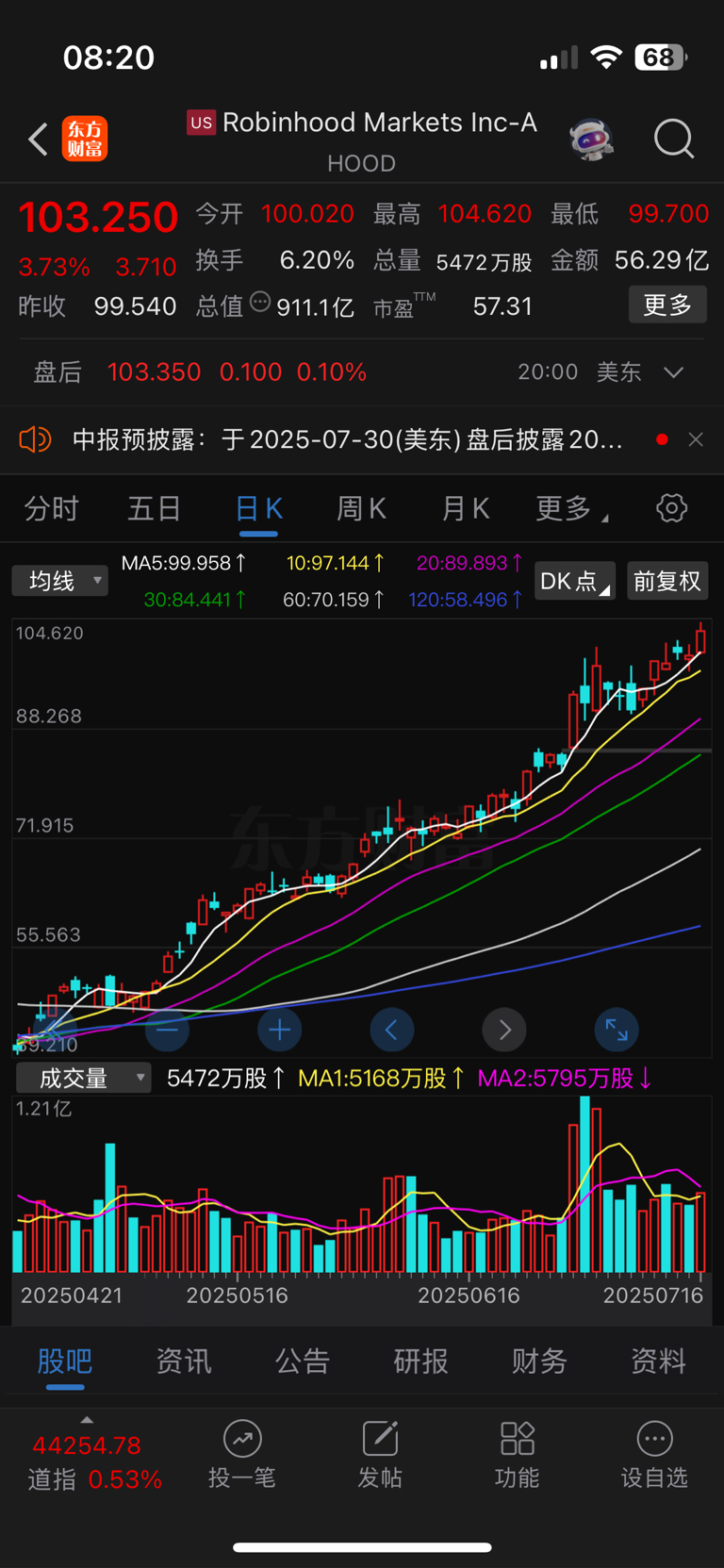Tap the 市盈 57.31 value
The height and width of the screenshot is (1568, 724).
[x=502, y=306]
